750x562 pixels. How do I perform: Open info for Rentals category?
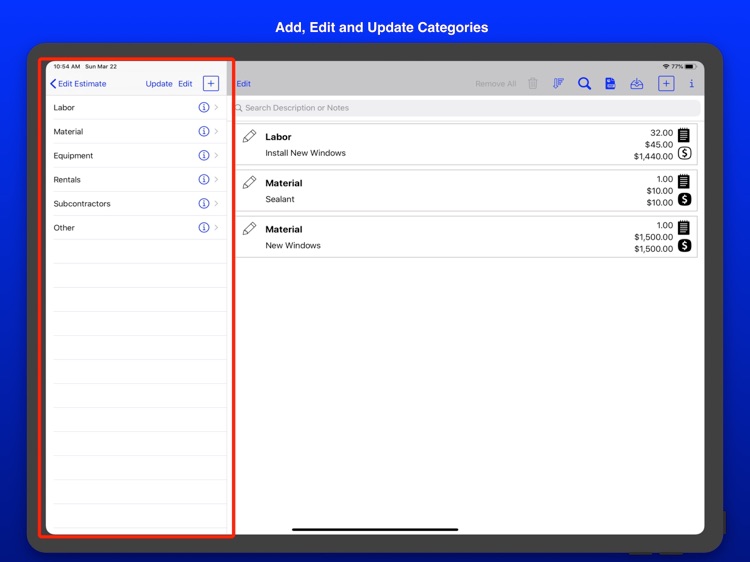[204, 179]
